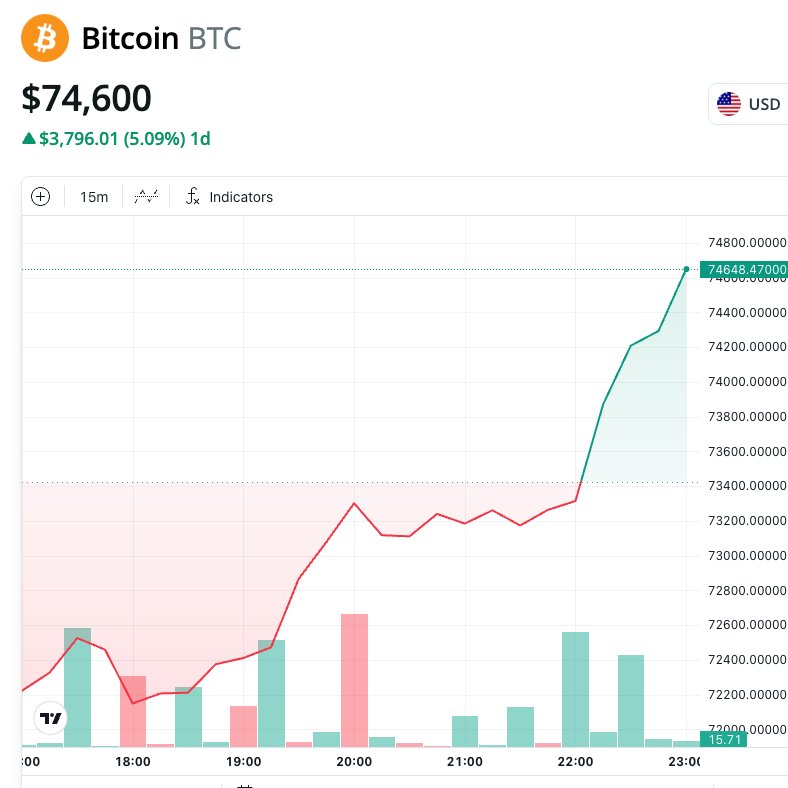Click the 22:00 time axis marker
The height and width of the screenshot is (788, 788).
coord(575,761)
